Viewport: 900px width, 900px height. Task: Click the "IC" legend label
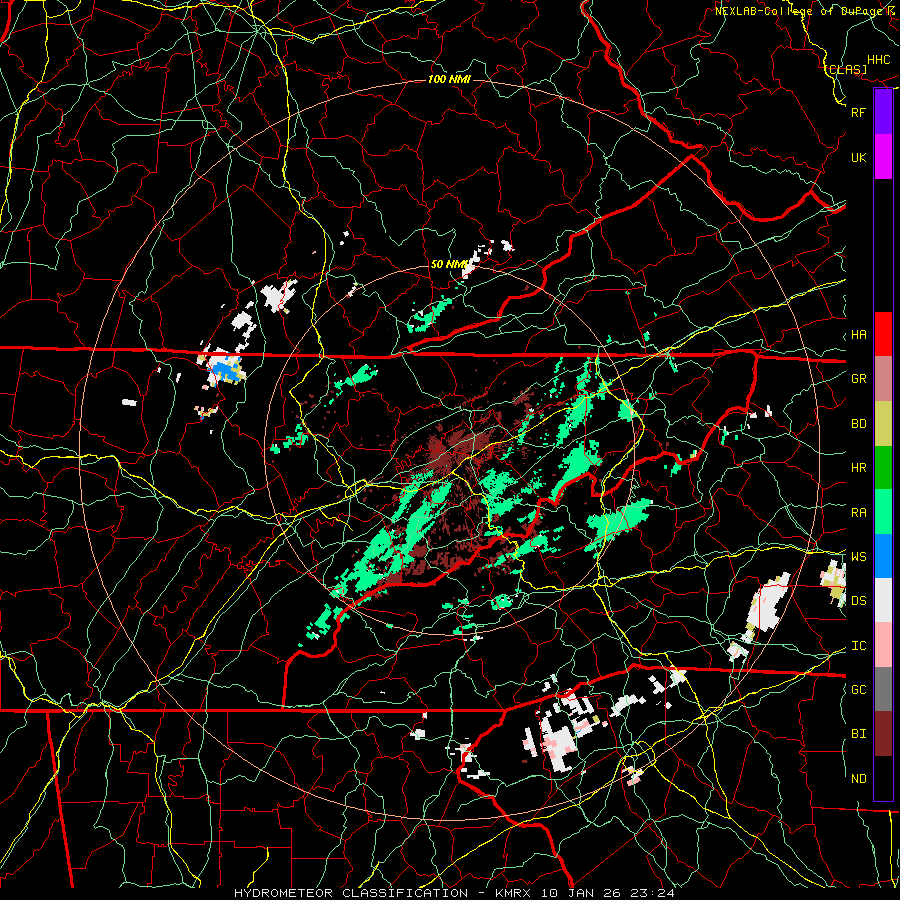coord(858,646)
